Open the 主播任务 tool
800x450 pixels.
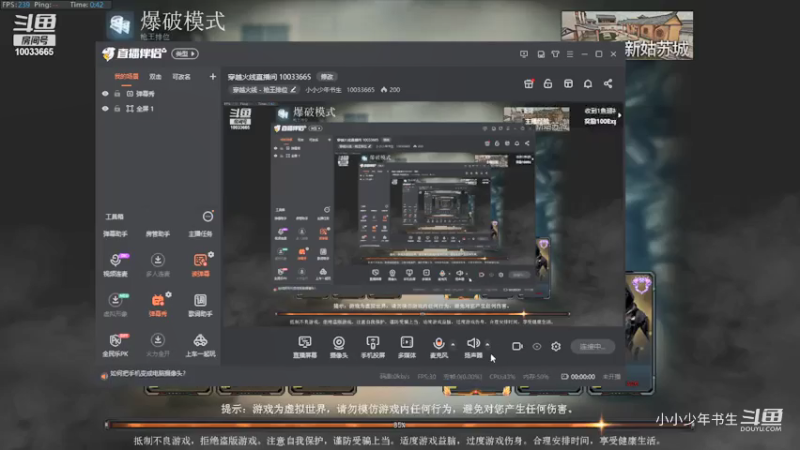point(200,234)
